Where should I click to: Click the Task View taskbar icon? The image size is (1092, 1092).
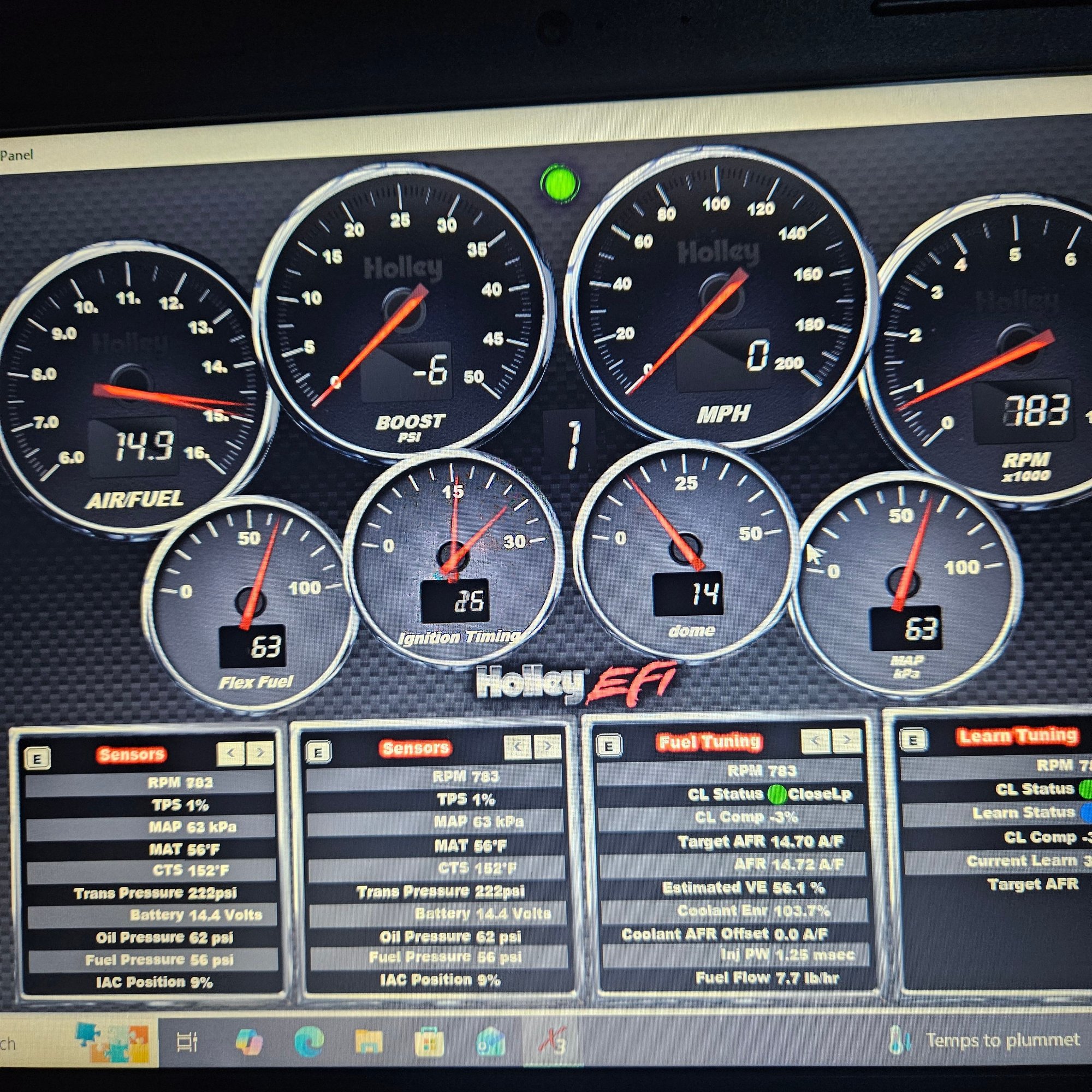tap(187, 1042)
